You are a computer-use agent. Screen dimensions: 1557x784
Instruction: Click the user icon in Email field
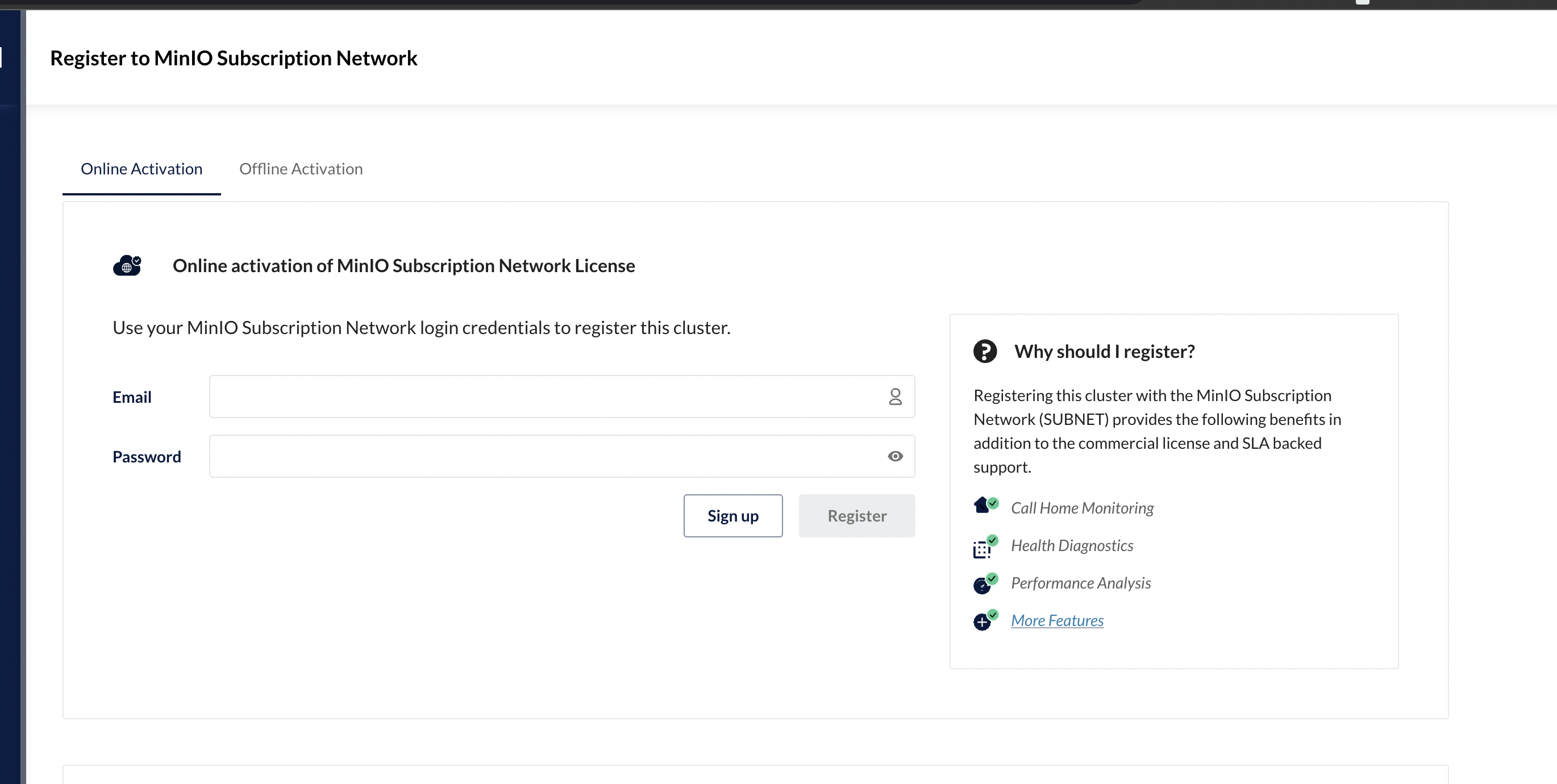point(894,397)
